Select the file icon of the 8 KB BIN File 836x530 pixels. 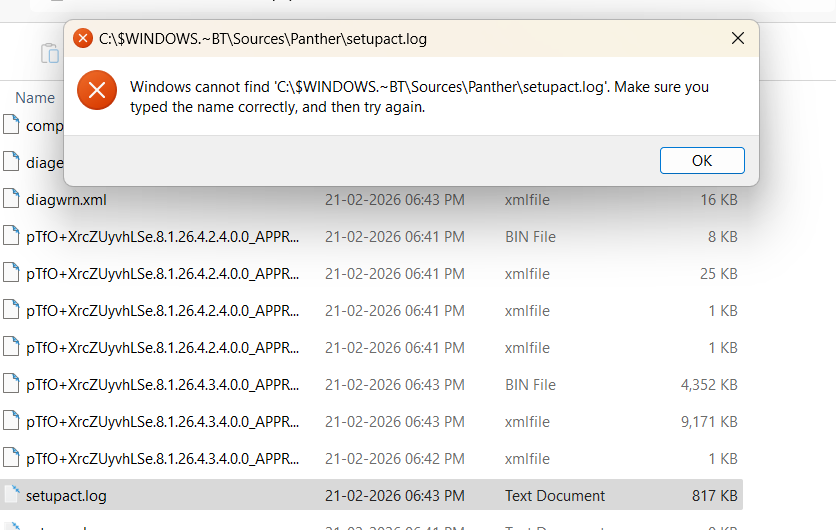[x=11, y=235]
